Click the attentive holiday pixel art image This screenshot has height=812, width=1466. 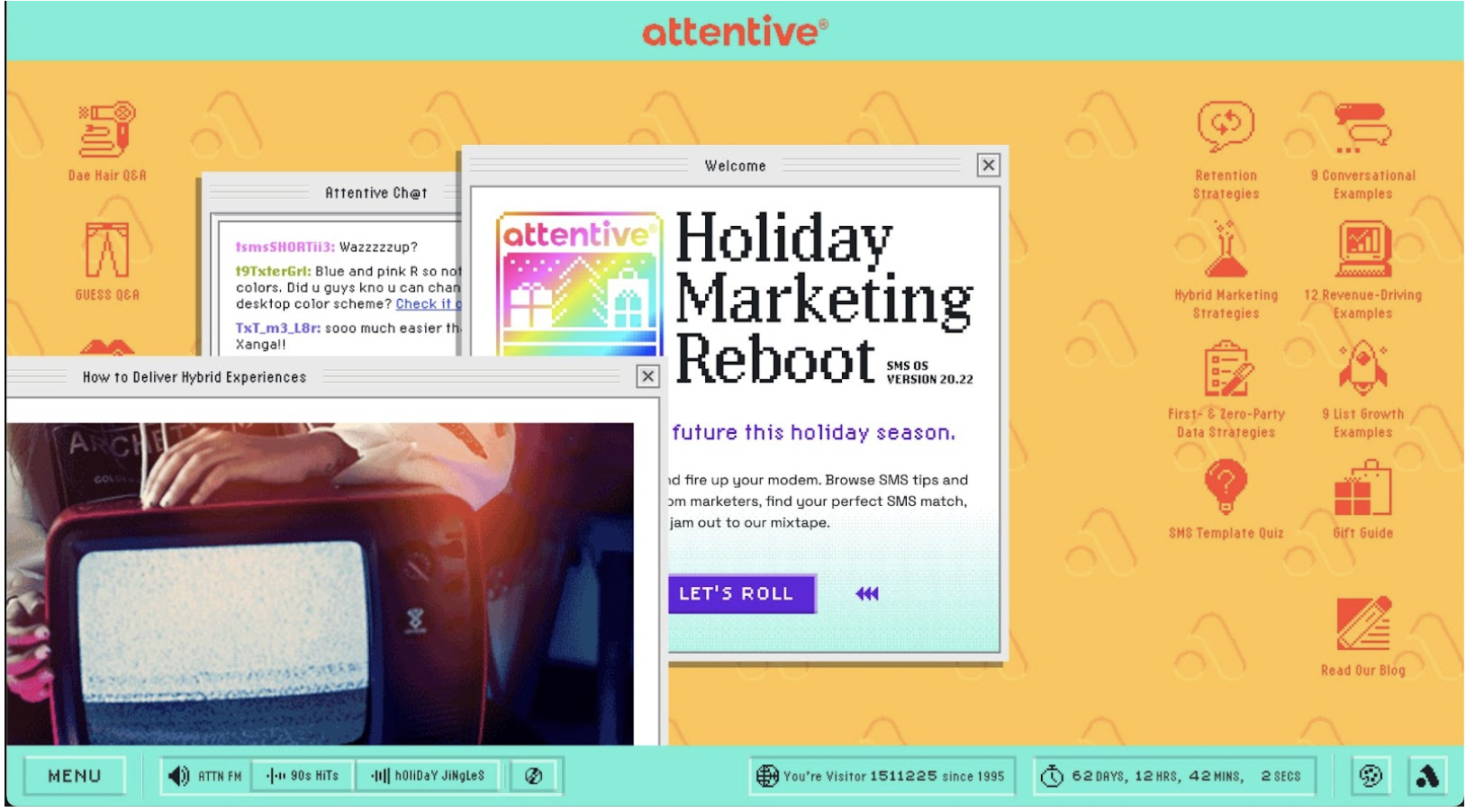point(579,284)
